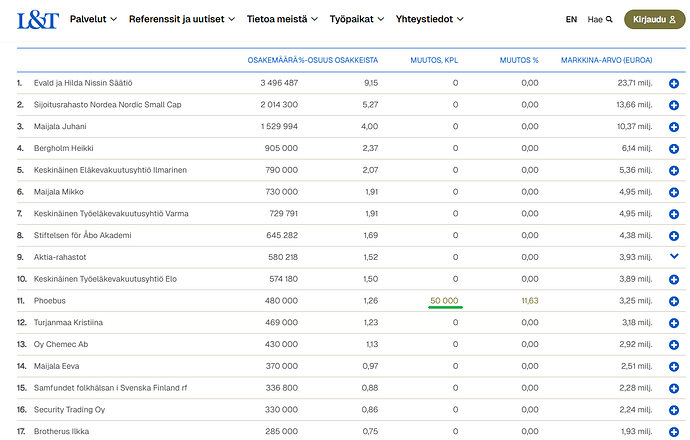Click Security Trading Oy name

coord(69,410)
